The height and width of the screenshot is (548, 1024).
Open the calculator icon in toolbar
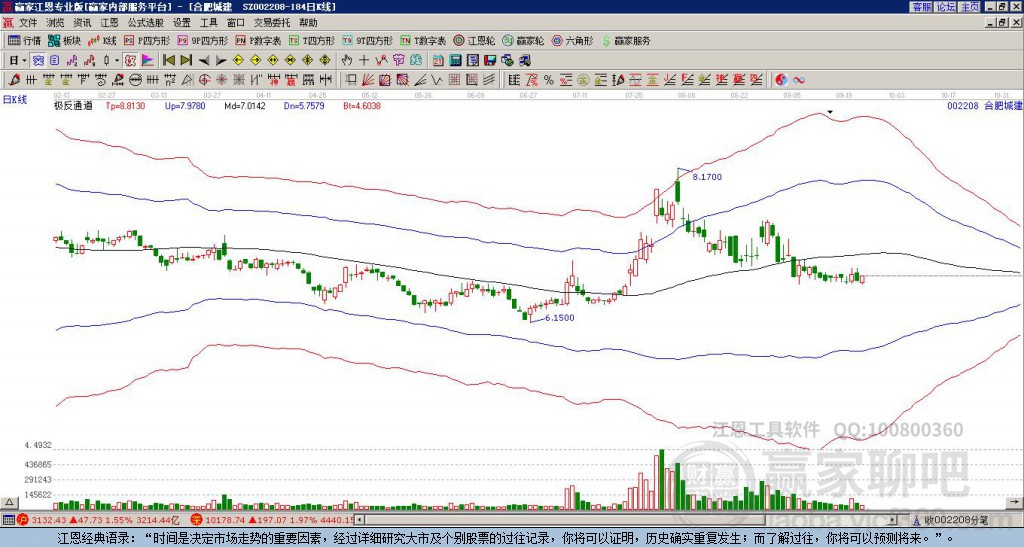(456, 61)
